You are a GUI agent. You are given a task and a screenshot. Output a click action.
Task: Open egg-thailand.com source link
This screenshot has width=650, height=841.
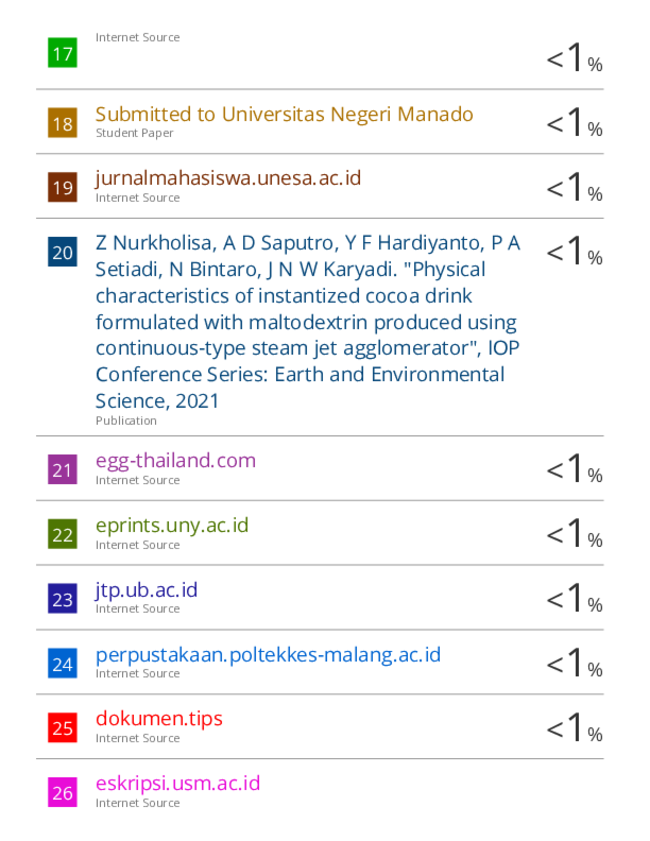[x=175, y=461]
